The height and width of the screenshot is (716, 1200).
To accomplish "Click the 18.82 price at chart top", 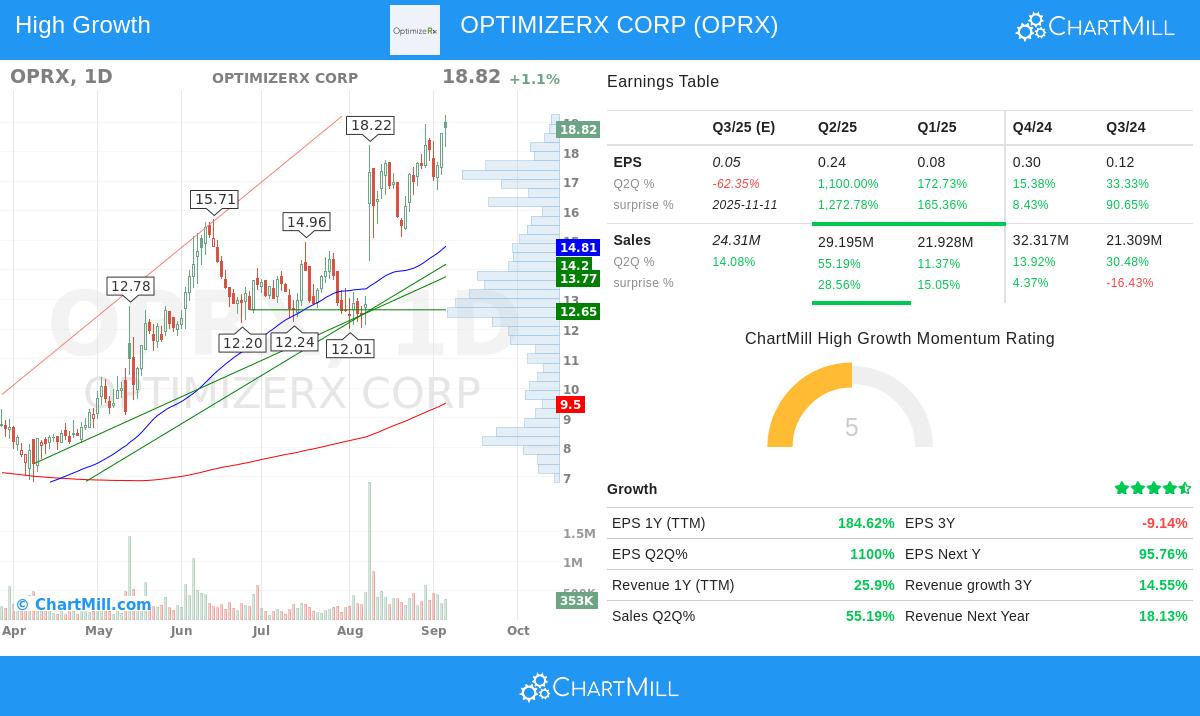I will point(471,77).
